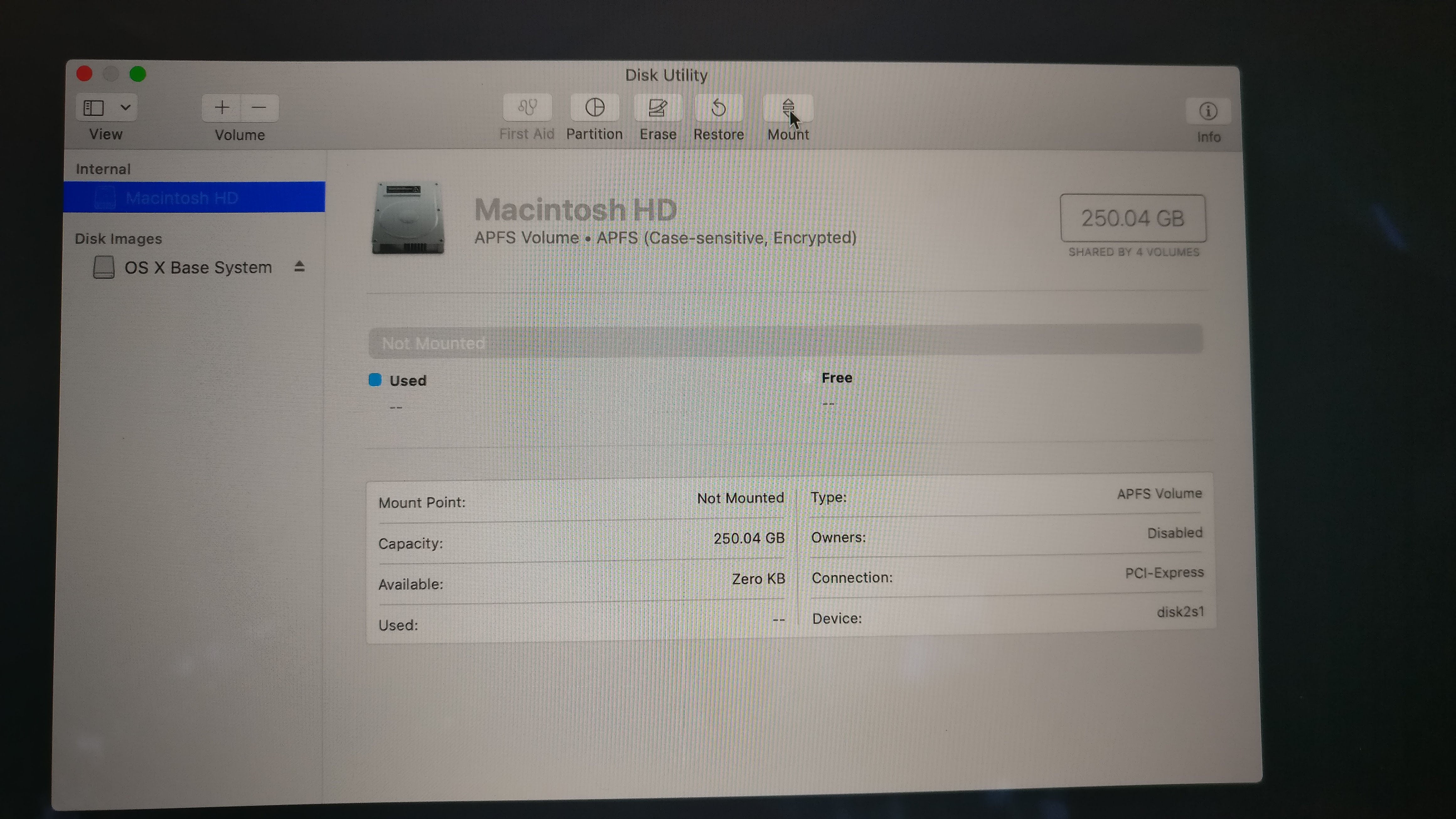Select the Restore icon
Screen dimensions: 1456x819
tap(718, 107)
